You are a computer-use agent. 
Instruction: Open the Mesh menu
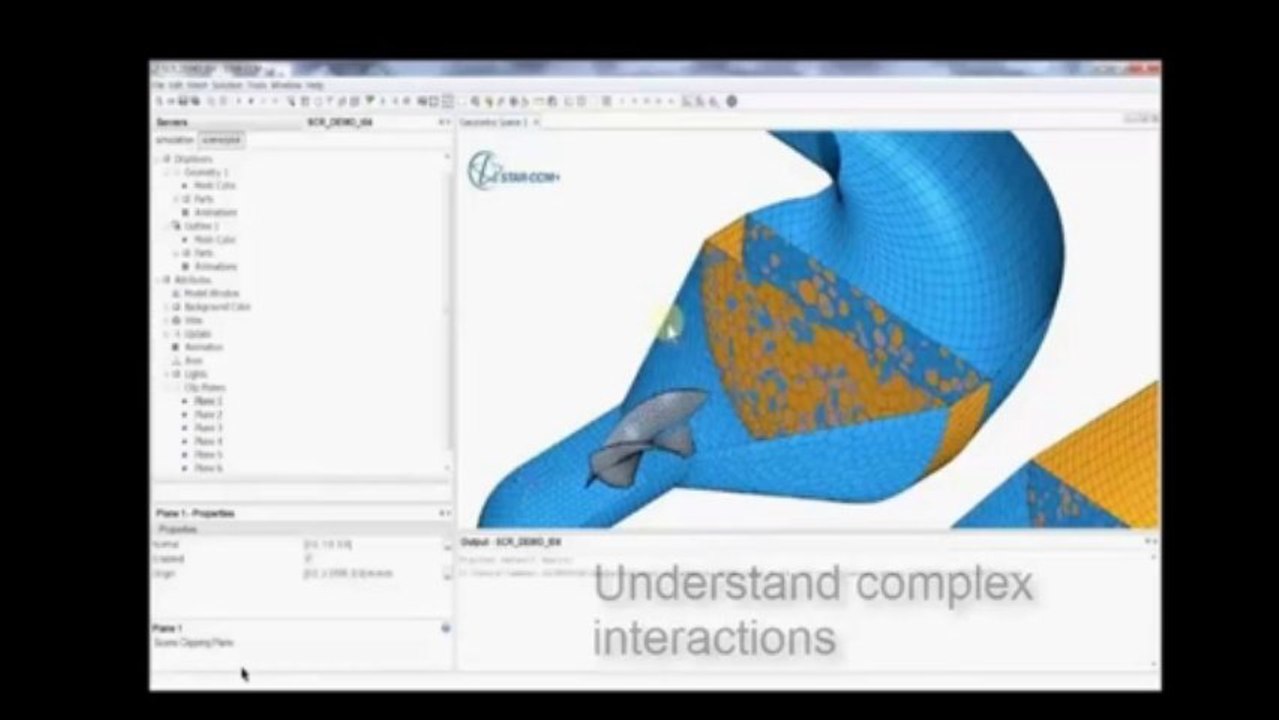(197, 86)
